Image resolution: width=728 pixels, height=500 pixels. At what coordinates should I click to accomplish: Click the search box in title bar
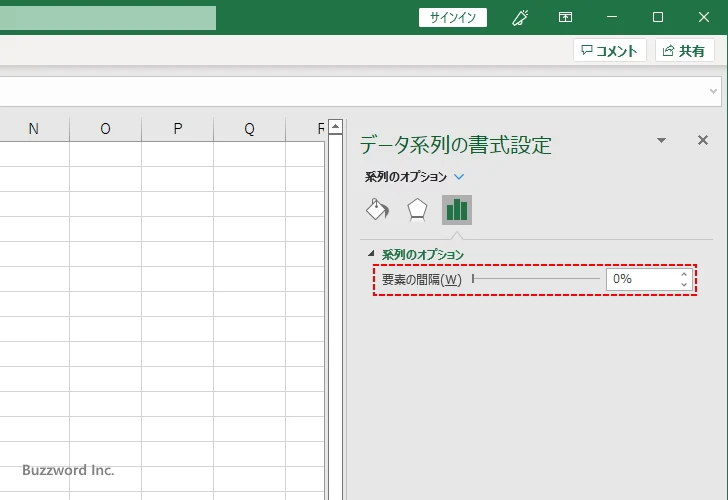tap(108, 18)
